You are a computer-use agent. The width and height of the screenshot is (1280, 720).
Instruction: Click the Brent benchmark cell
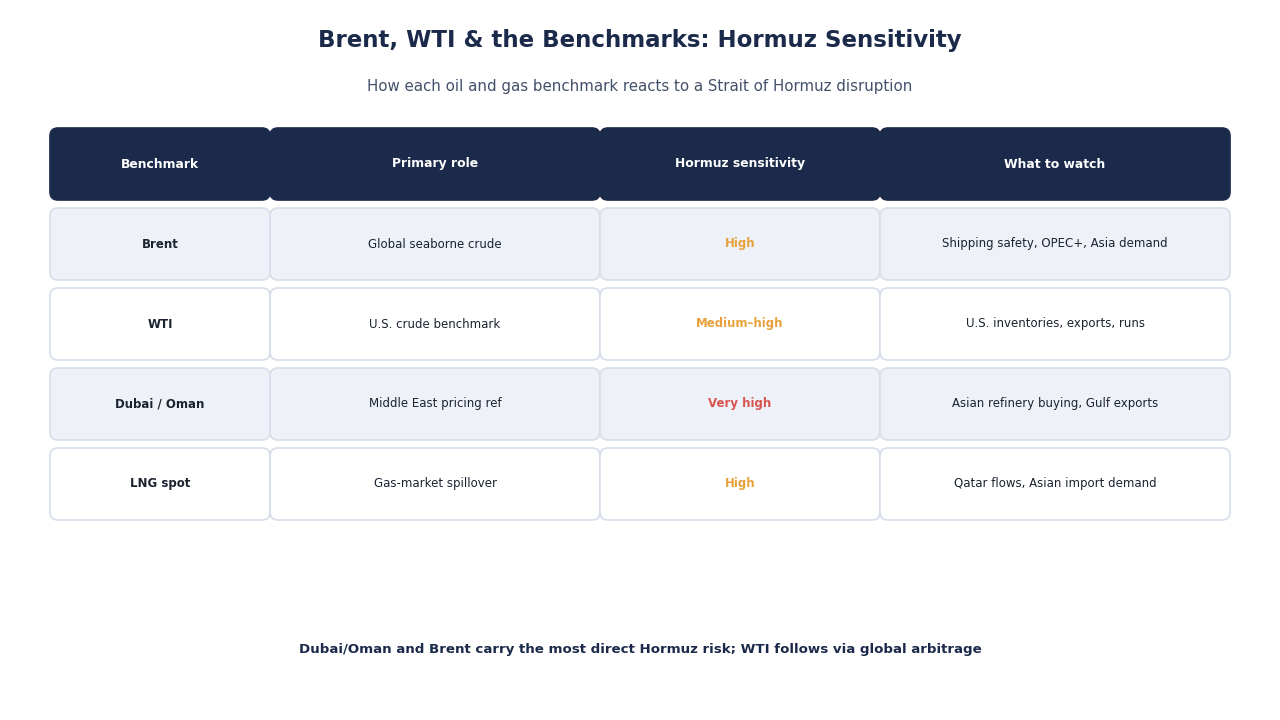(x=160, y=244)
